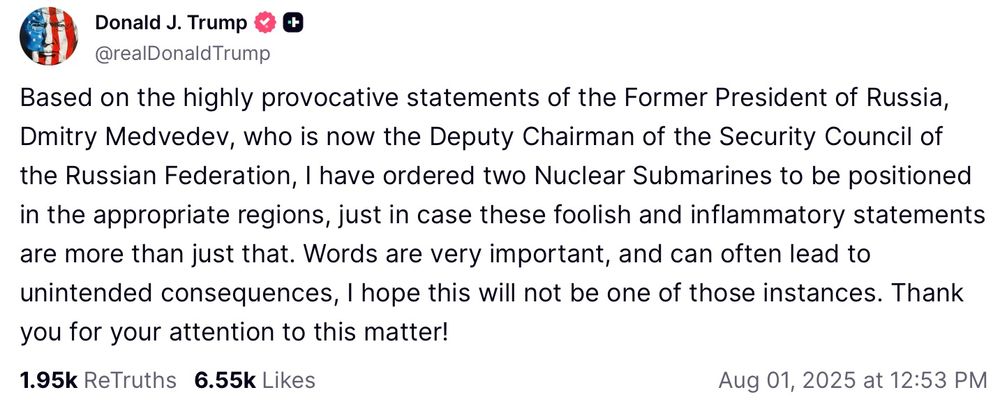This screenshot has height=413, width=1000.
Task: Open the Donald J. Trump display name
Action: click(171, 24)
